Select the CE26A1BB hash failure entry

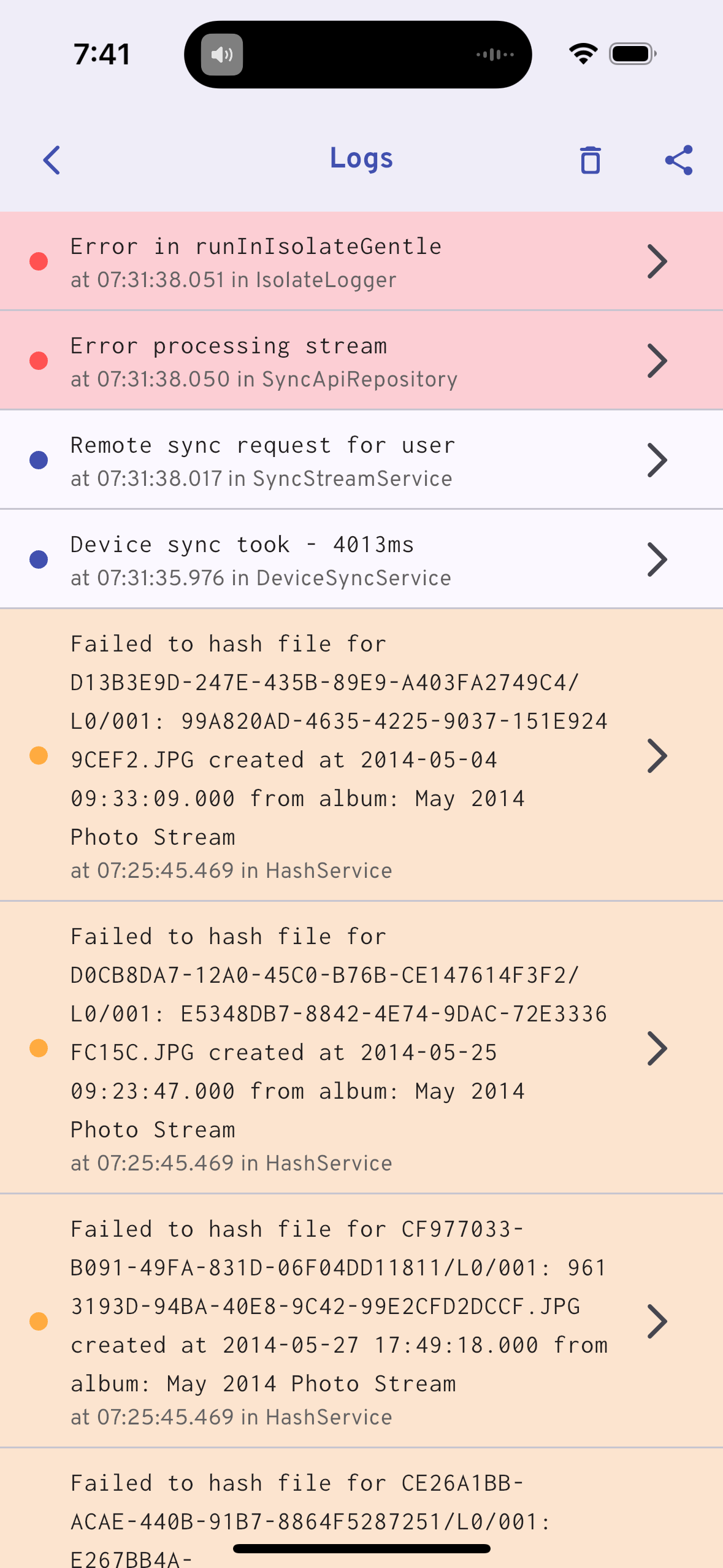coord(307,1503)
